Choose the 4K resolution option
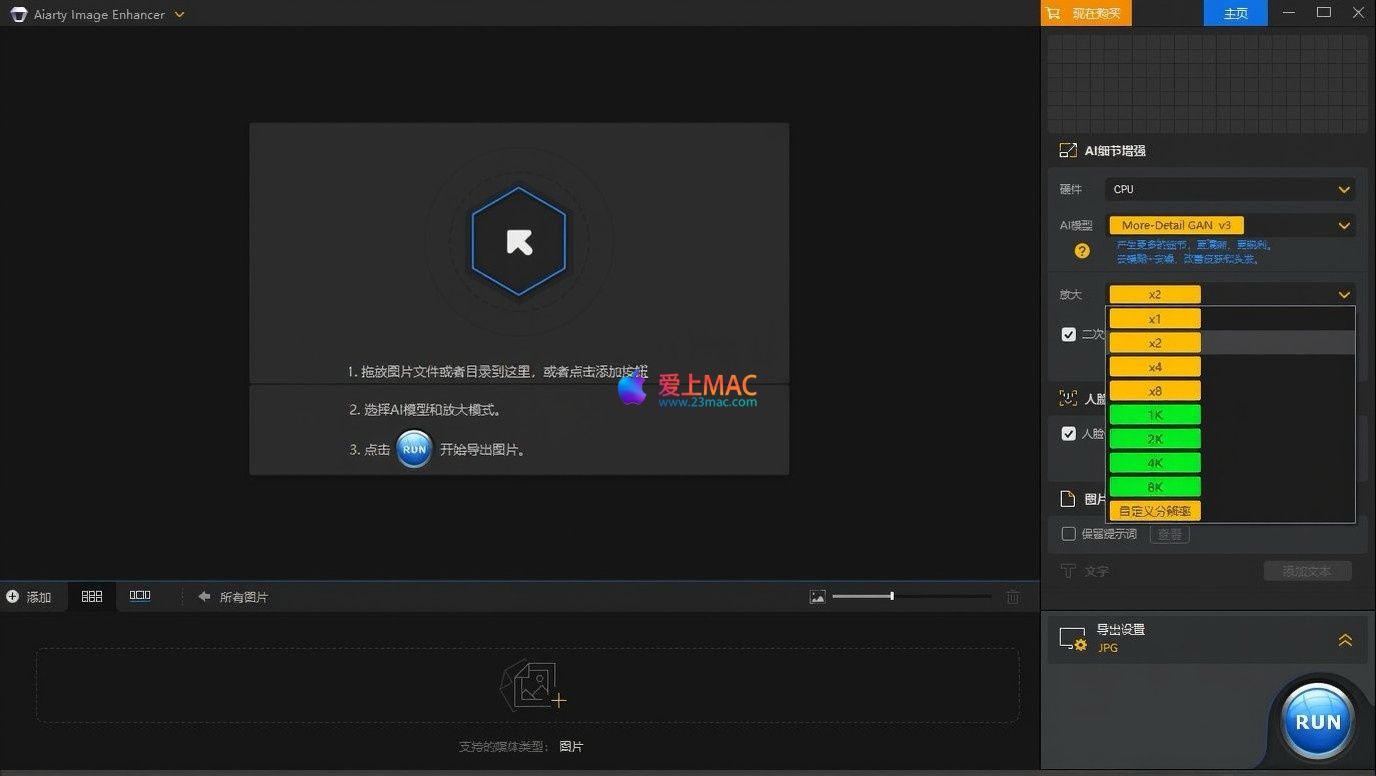The height and width of the screenshot is (776, 1376). [x=1155, y=463]
